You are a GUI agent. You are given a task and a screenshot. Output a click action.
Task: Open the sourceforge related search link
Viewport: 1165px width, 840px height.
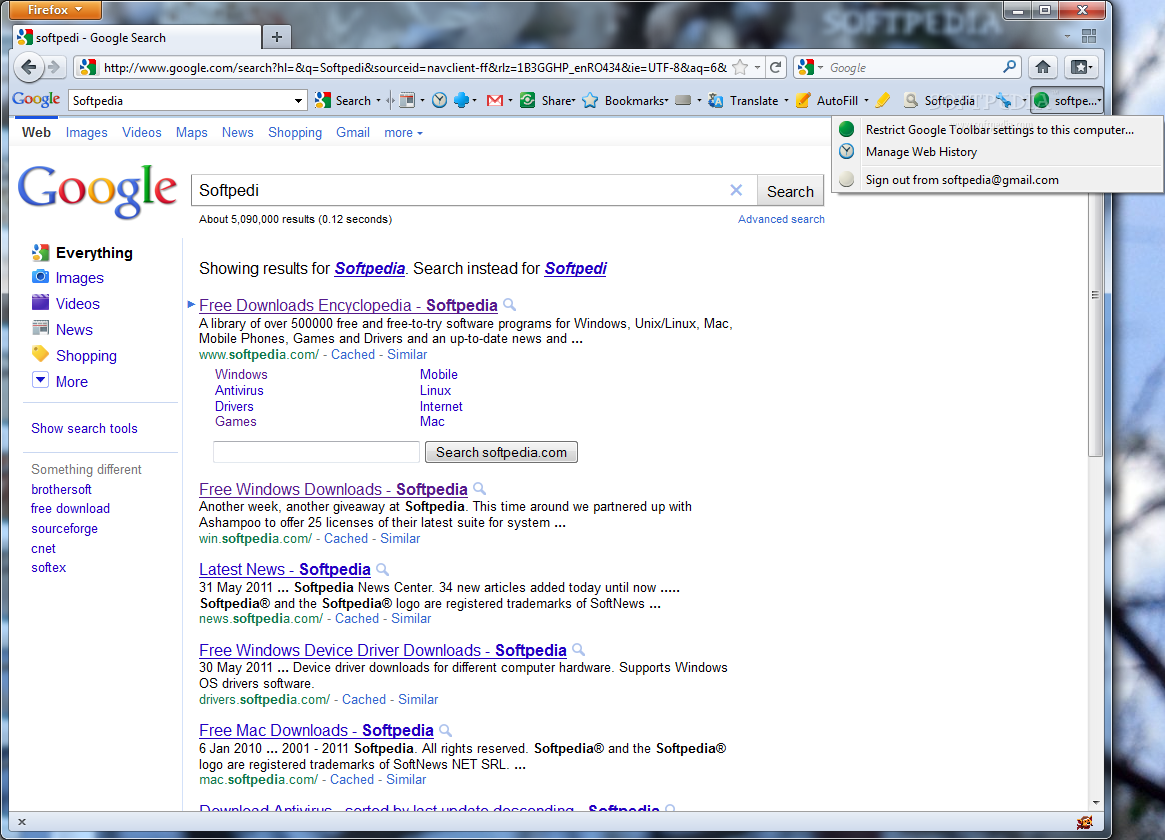coord(65,529)
